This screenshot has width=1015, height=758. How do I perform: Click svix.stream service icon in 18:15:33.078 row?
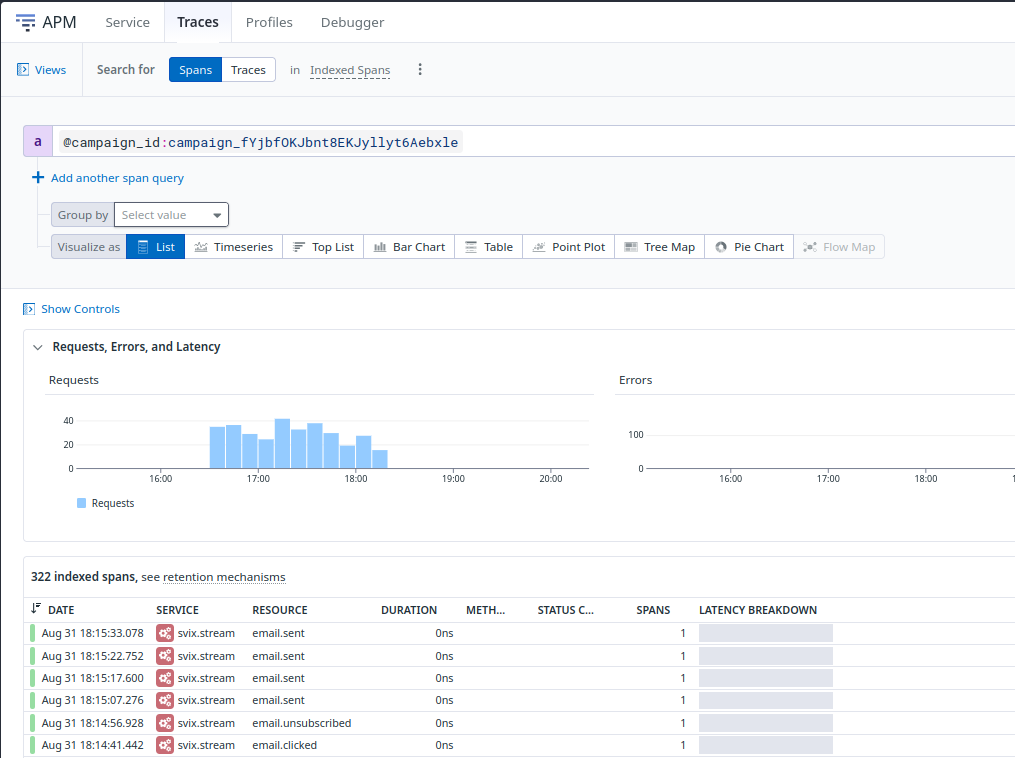click(165, 633)
